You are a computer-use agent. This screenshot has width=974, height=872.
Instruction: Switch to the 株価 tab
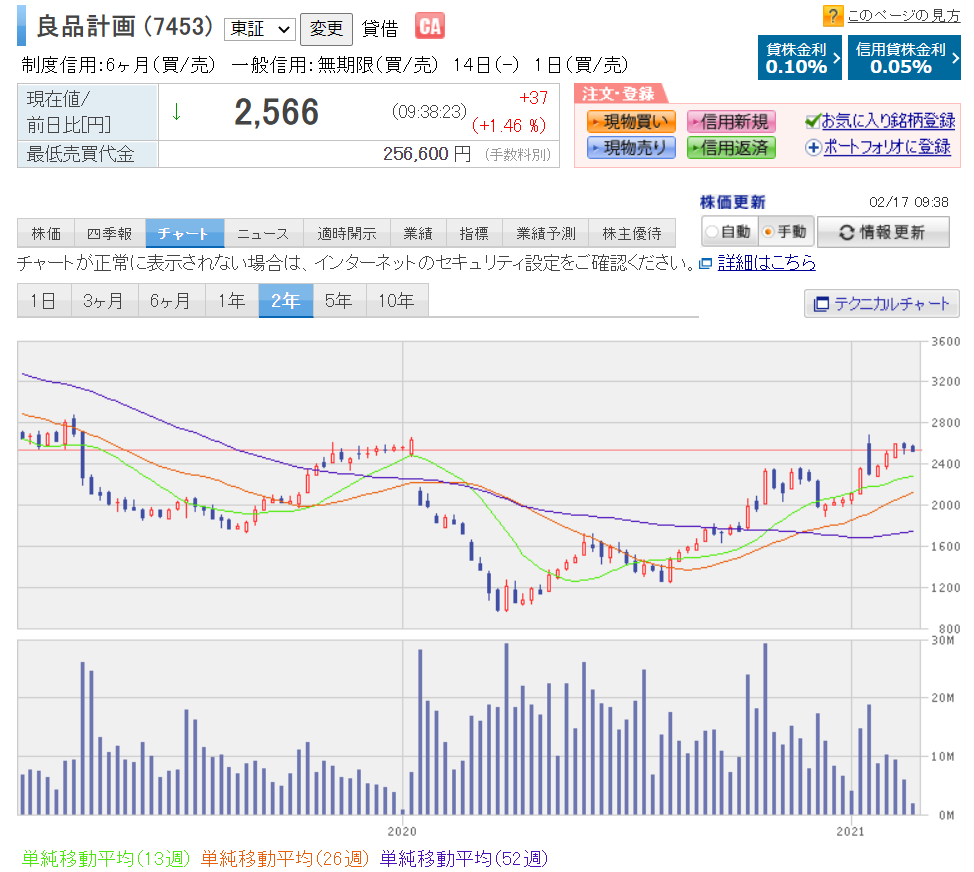point(46,234)
